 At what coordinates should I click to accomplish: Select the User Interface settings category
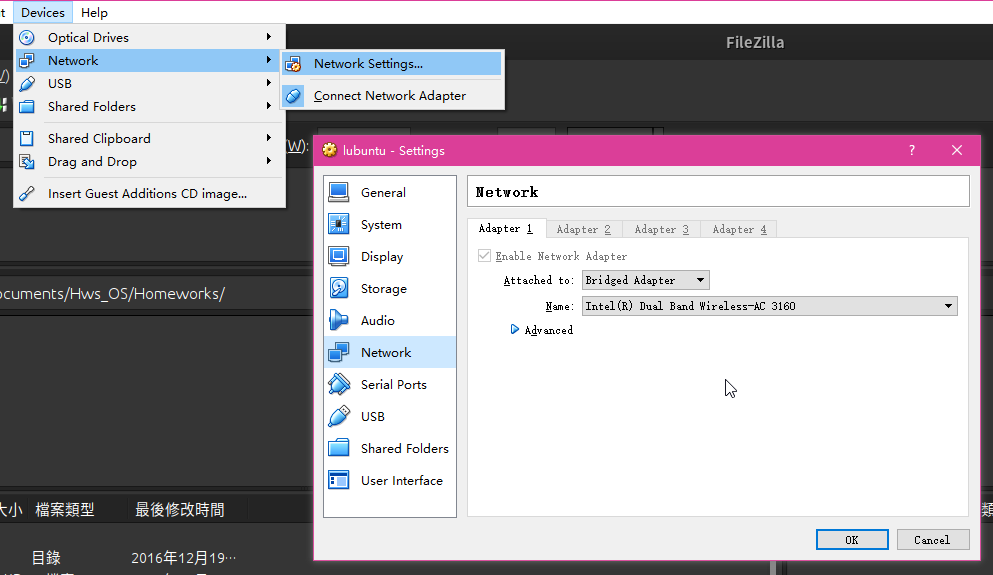(390, 481)
